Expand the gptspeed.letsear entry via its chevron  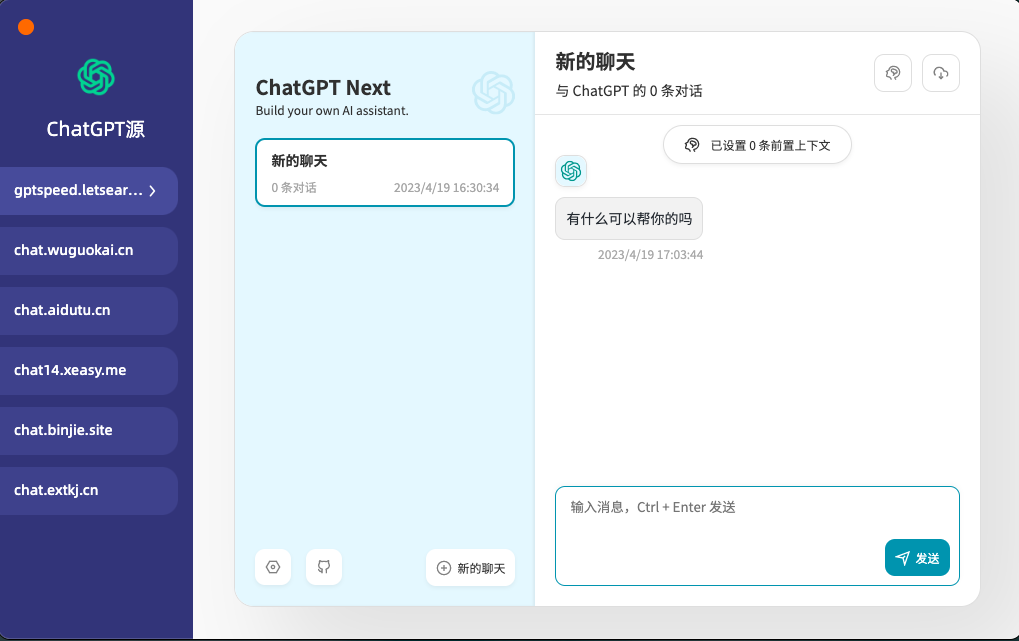[152, 190]
